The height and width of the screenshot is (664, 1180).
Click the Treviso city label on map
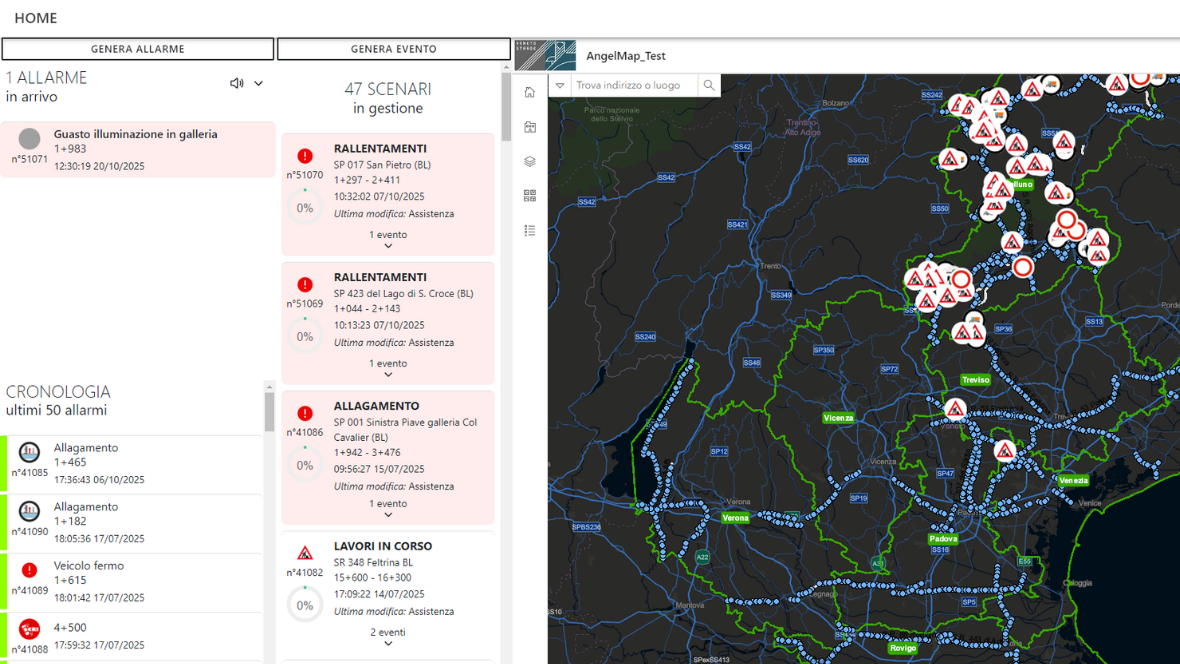pos(975,380)
